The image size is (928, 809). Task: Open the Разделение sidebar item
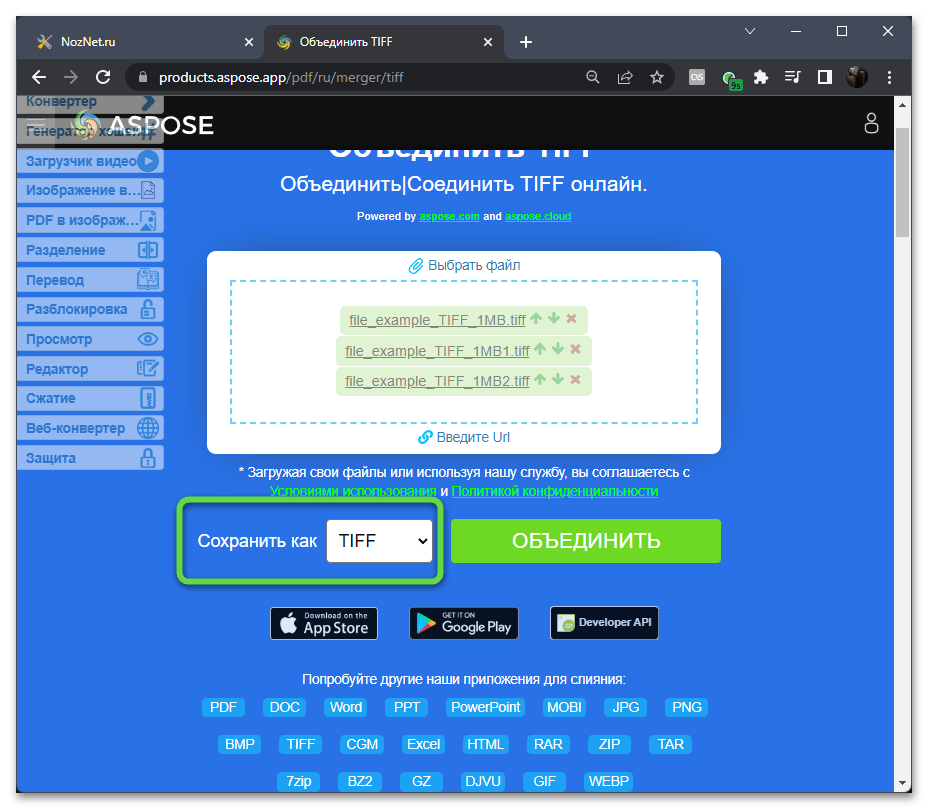(x=90, y=250)
